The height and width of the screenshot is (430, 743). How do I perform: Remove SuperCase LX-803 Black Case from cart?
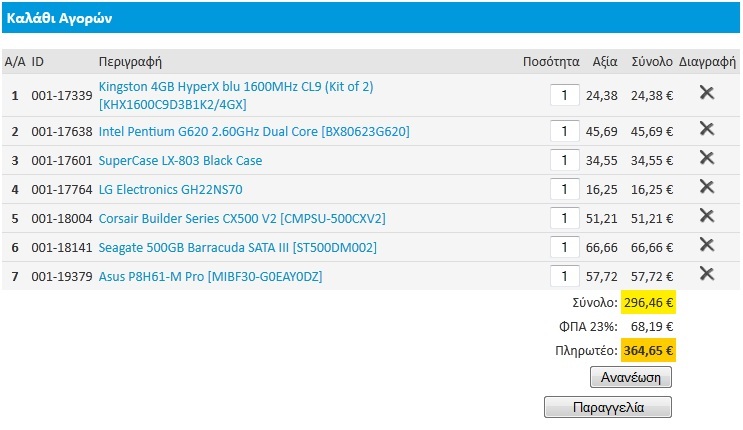click(x=707, y=157)
